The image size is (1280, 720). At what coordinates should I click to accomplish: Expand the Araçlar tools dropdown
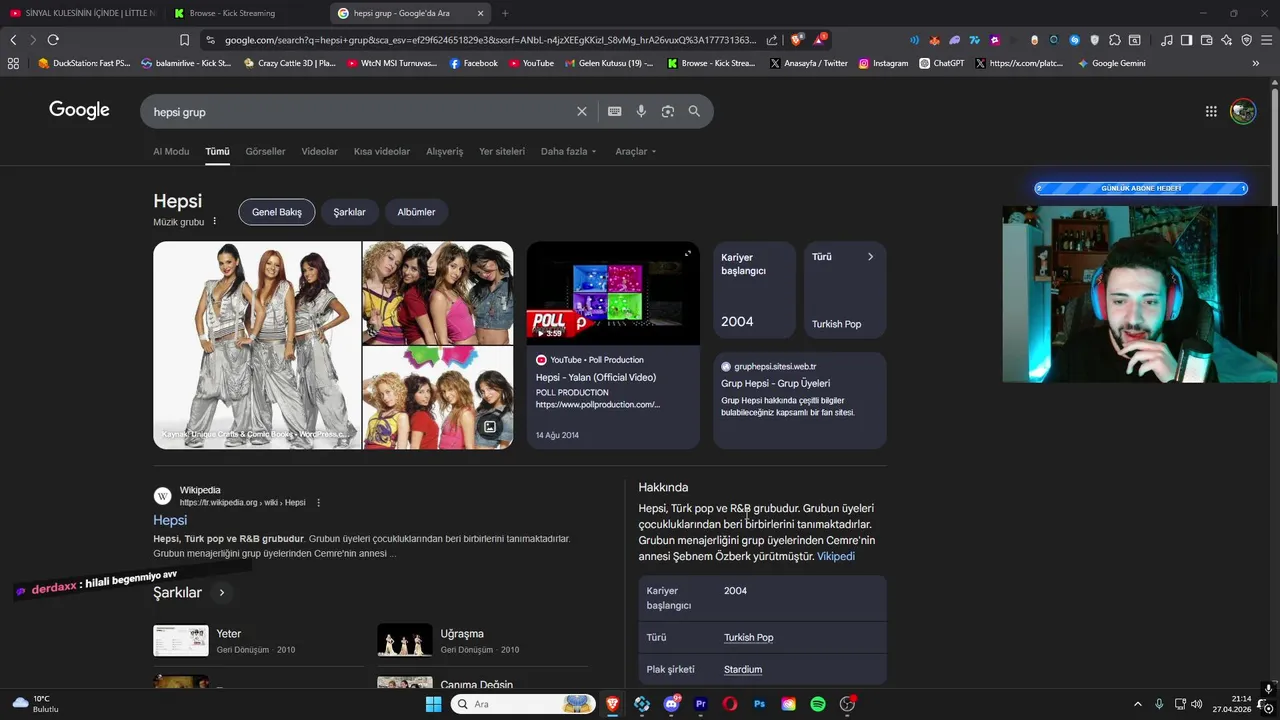click(636, 151)
